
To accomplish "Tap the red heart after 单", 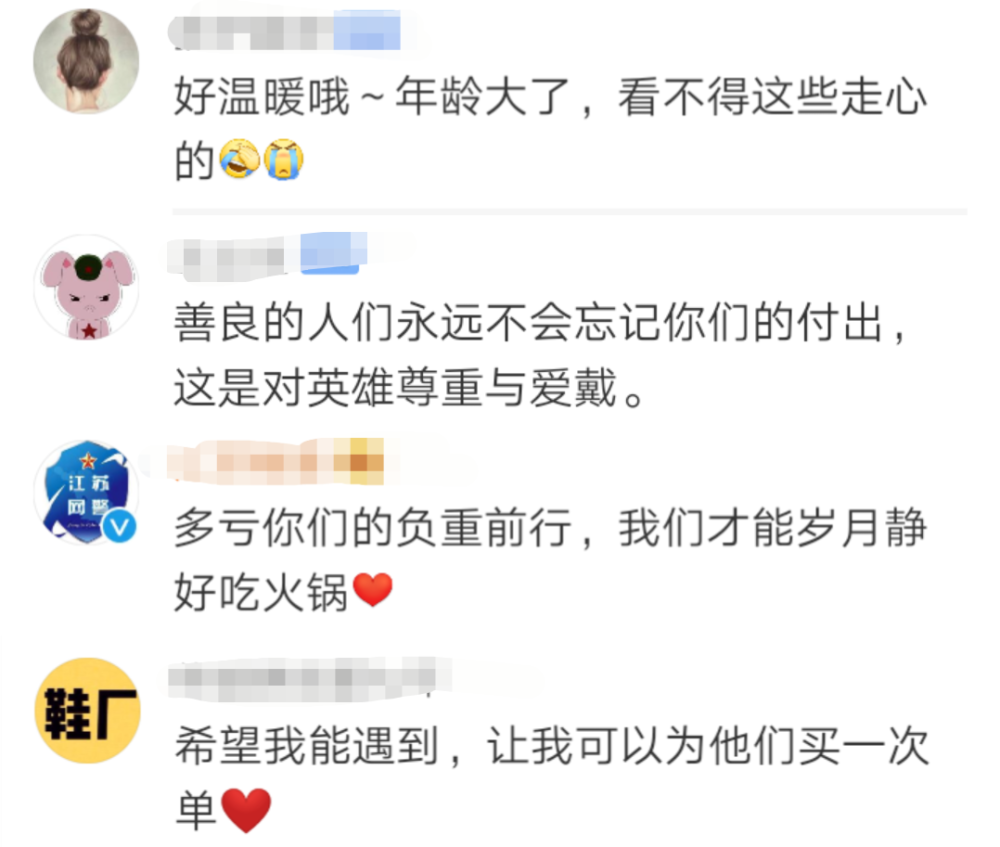I will tap(246, 810).
